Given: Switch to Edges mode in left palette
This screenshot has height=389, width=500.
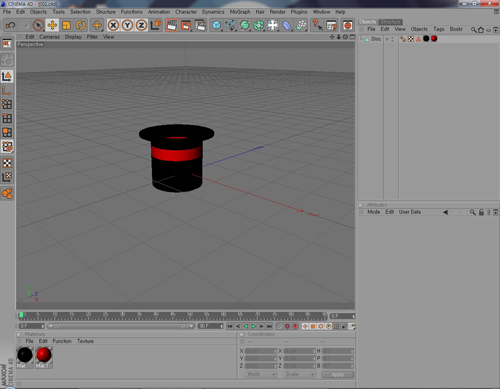Looking at the screenshot, I should [7, 118].
